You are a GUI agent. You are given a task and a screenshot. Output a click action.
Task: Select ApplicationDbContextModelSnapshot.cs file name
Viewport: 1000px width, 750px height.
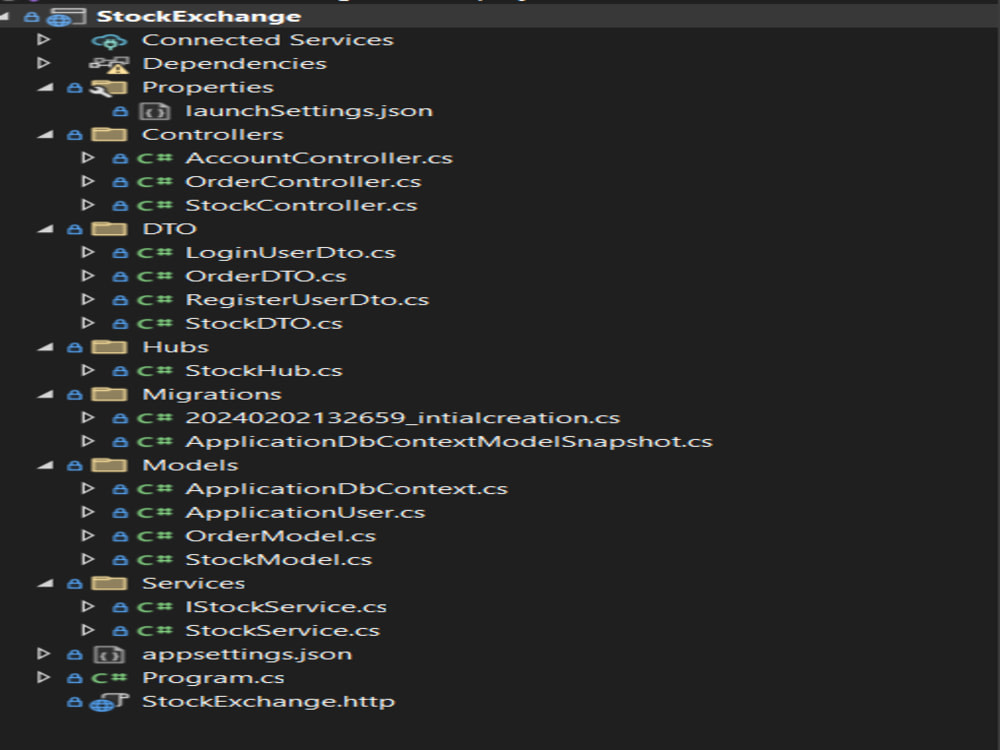click(x=448, y=441)
